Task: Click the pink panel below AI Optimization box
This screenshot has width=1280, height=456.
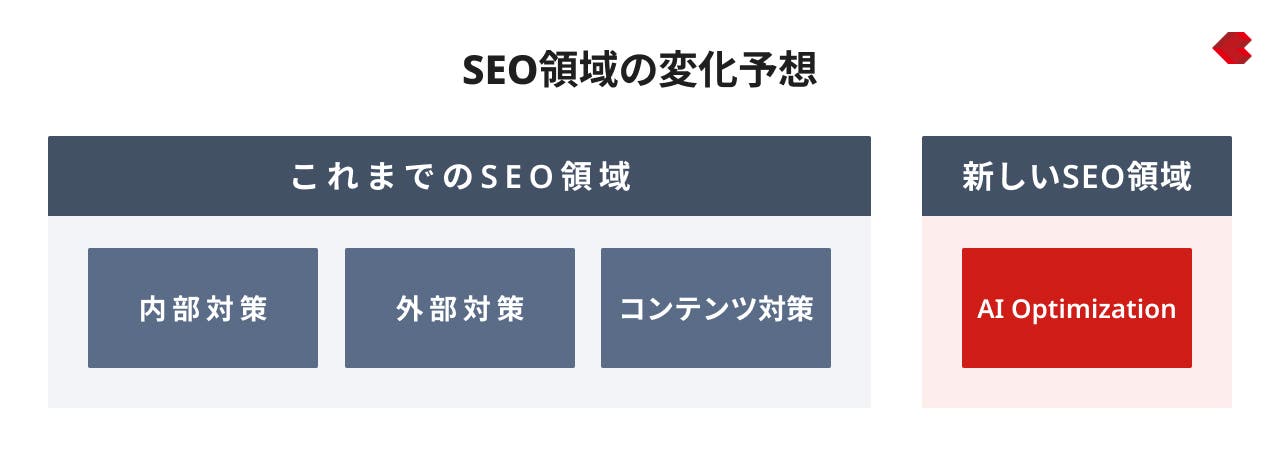Action: click(1077, 388)
